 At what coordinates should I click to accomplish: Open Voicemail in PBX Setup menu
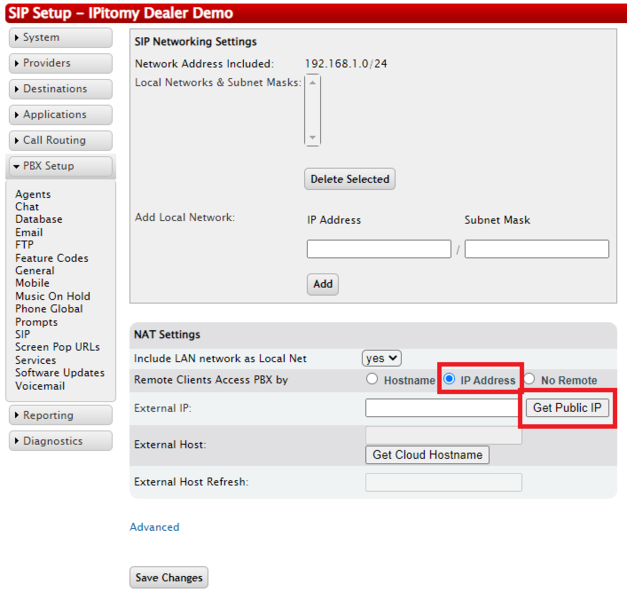[x=40, y=386]
